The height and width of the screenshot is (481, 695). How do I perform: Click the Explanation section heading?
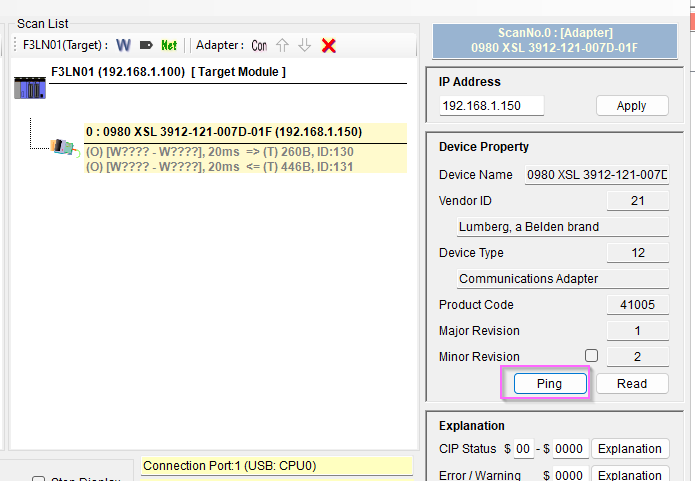[472, 426]
